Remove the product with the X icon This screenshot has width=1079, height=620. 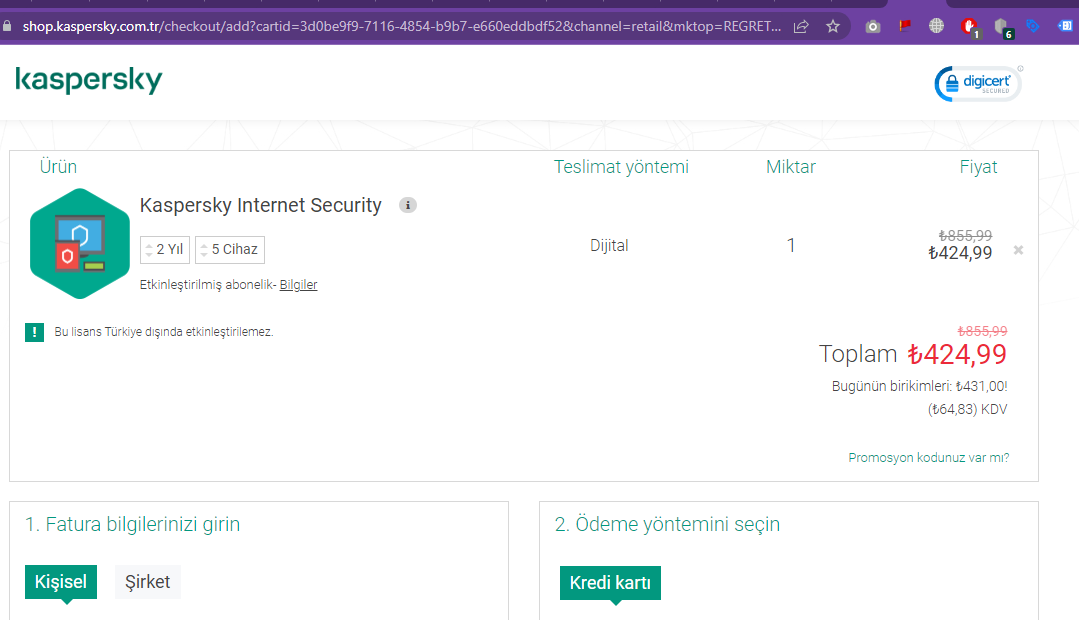point(1018,250)
